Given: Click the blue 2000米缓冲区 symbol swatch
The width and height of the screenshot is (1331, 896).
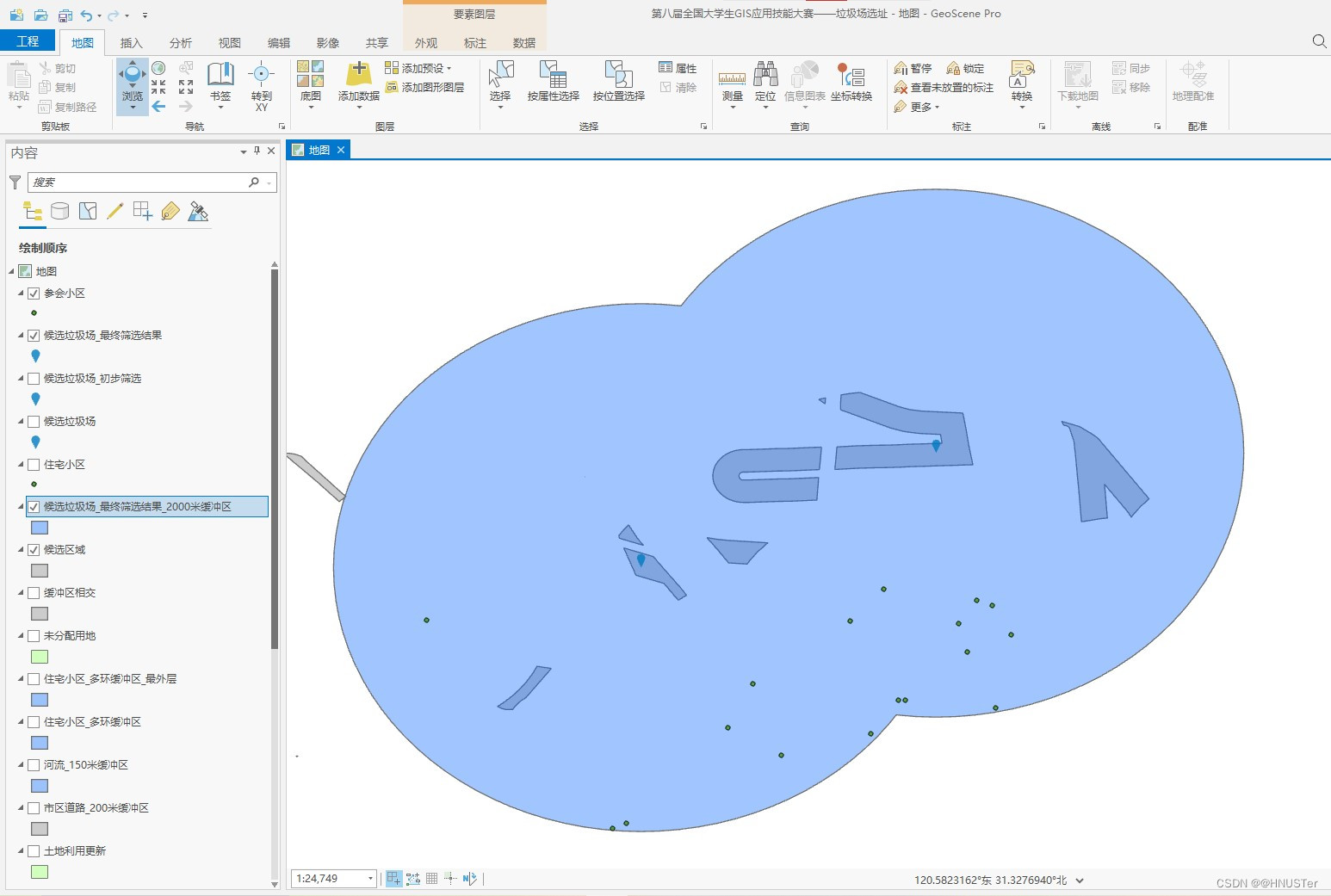Looking at the screenshot, I should coord(40,528).
